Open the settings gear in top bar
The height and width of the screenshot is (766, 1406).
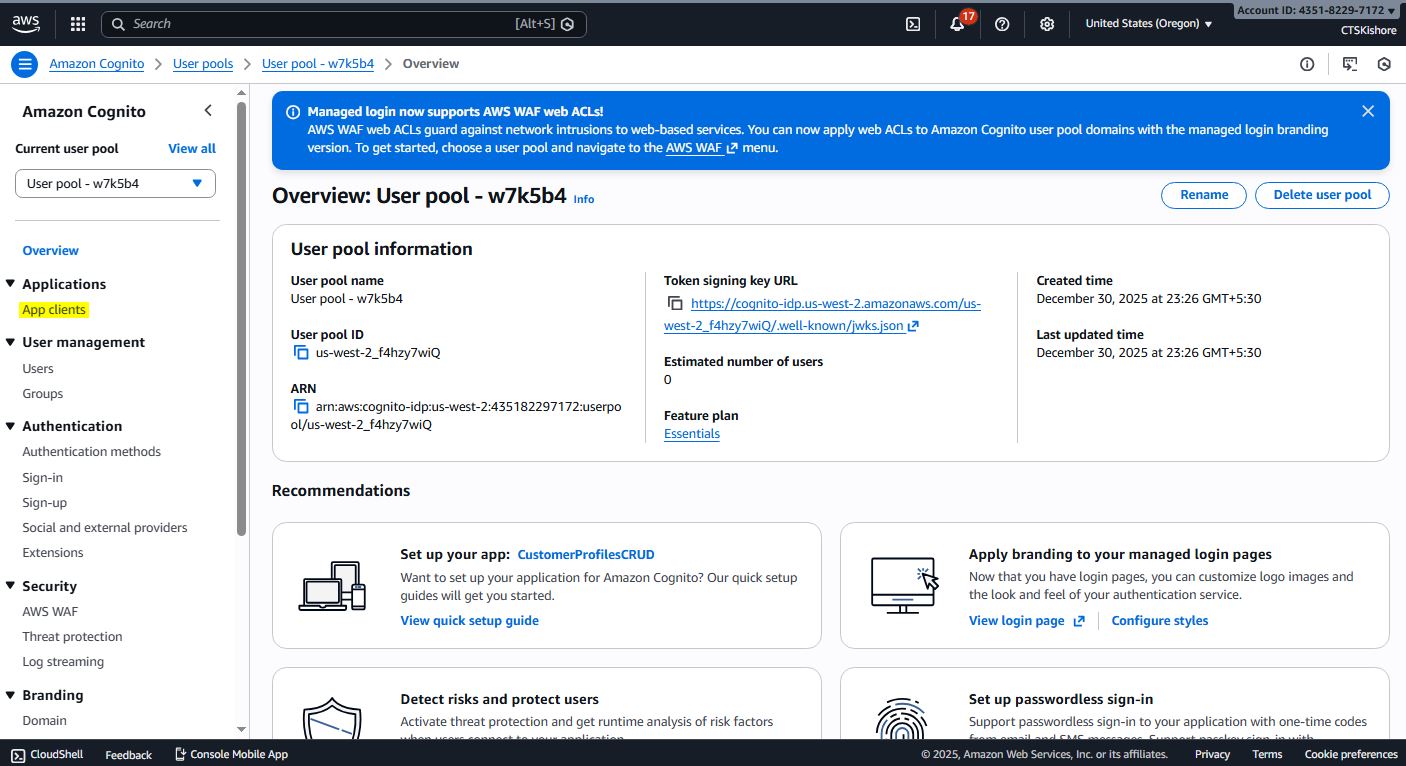pyautogui.click(x=1047, y=24)
